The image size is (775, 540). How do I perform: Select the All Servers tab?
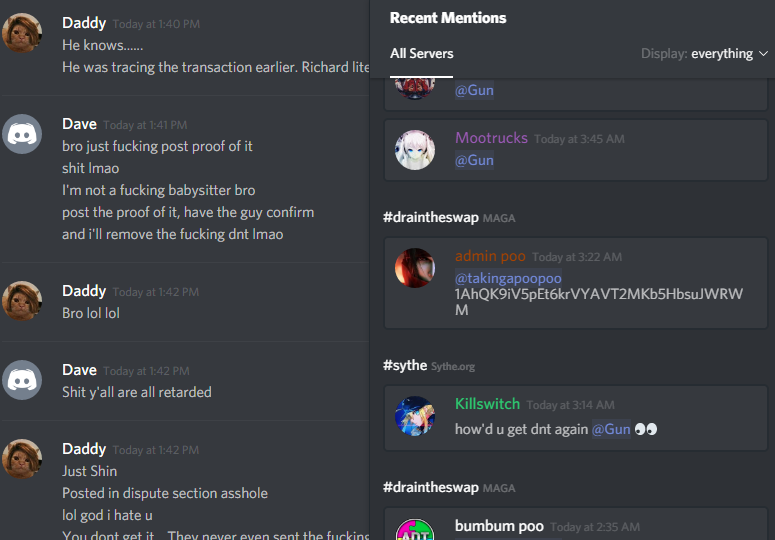(421, 53)
